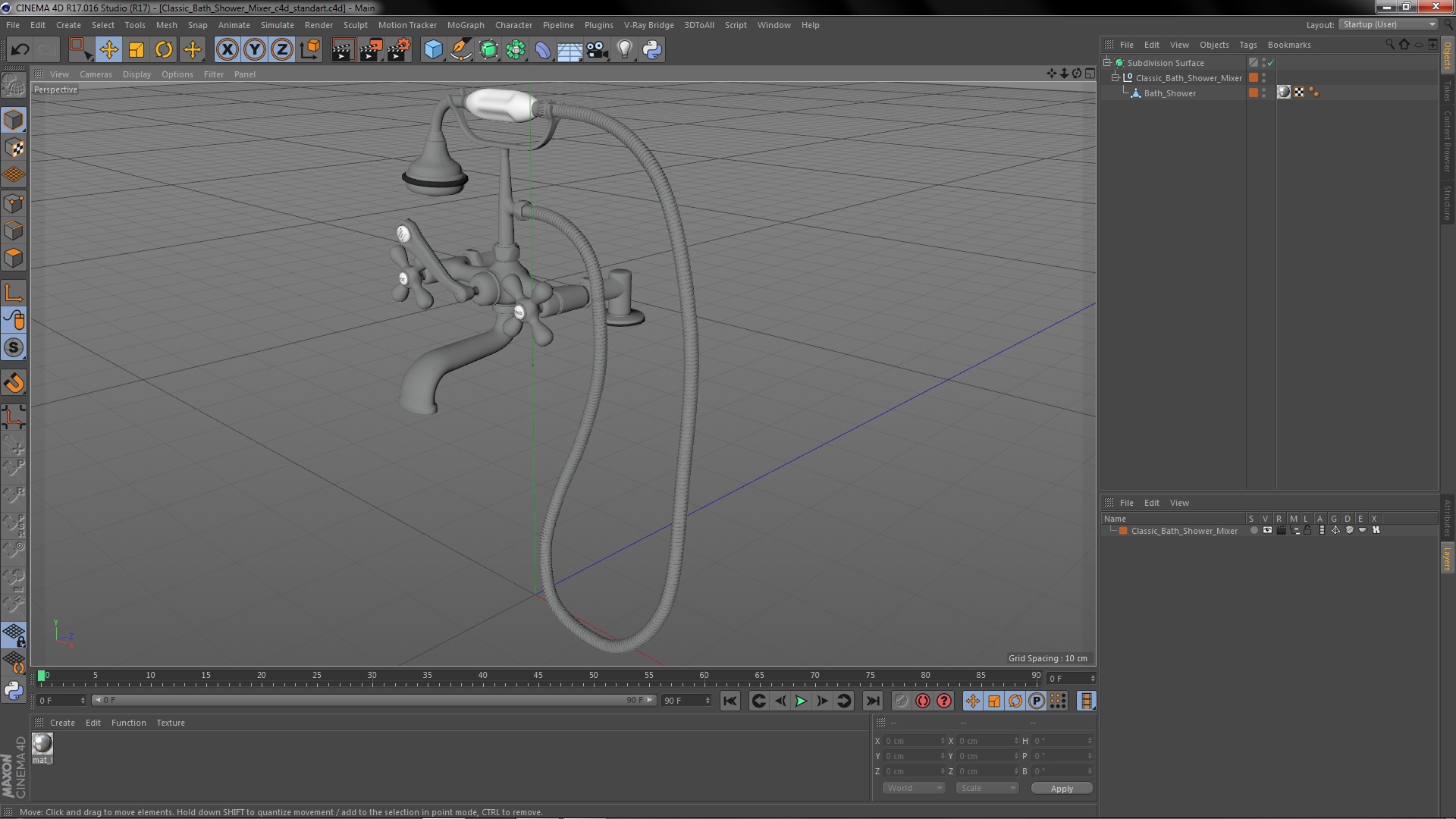Play the animation forwards
The height and width of the screenshot is (819, 1456).
point(801,701)
